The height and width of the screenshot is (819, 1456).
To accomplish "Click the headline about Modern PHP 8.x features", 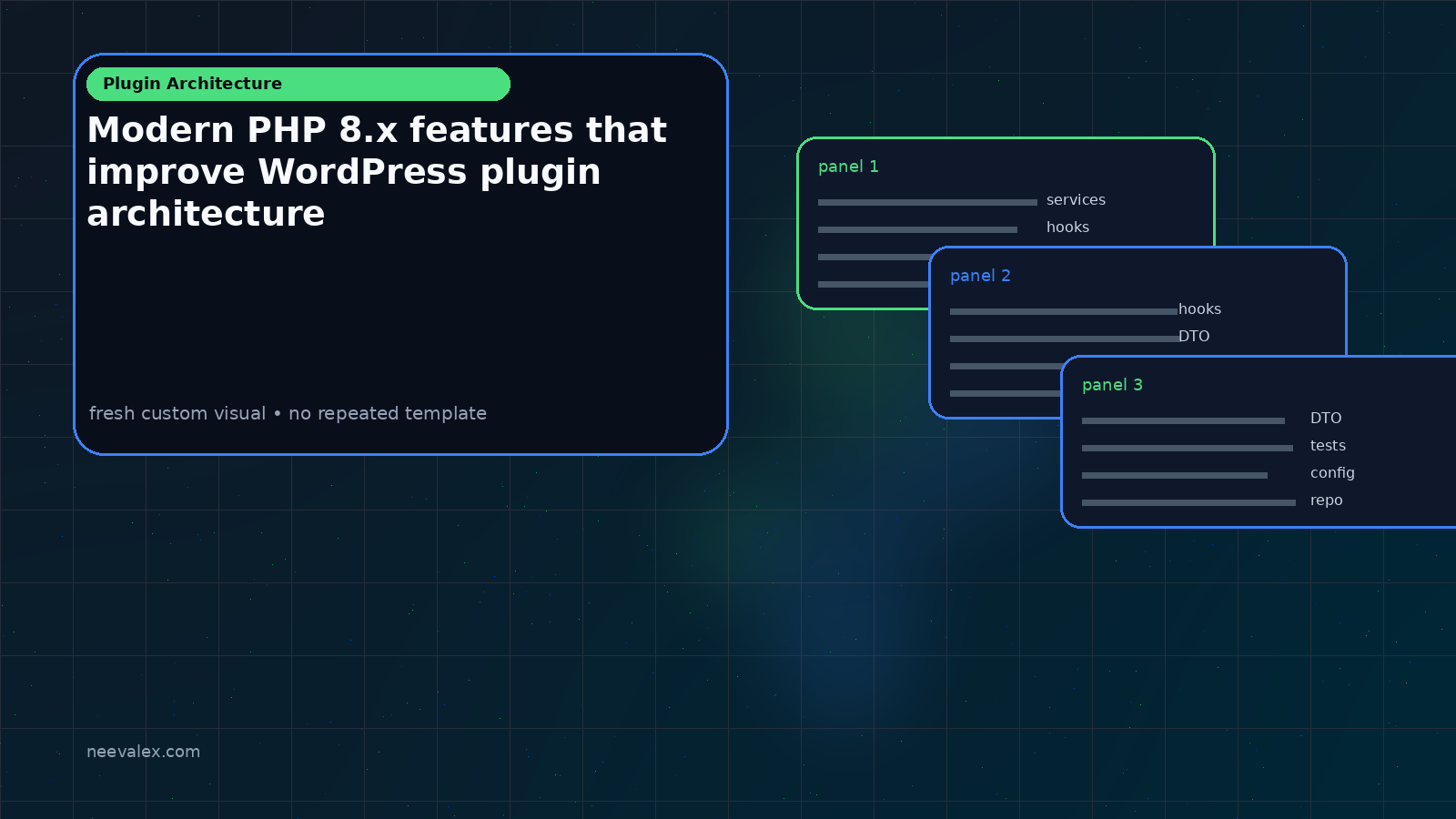I will click(x=377, y=172).
